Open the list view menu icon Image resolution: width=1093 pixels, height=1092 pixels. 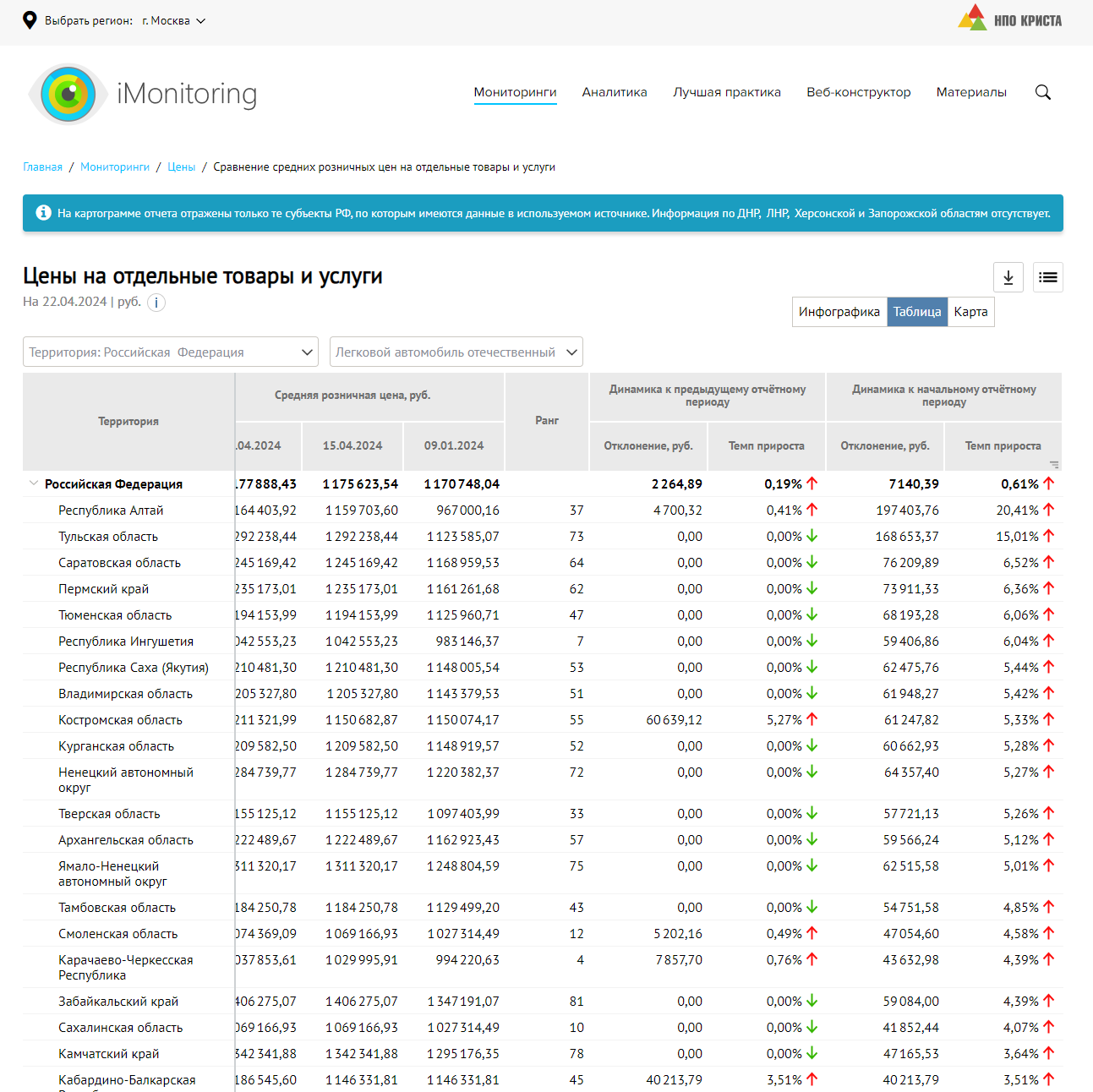click(1047, 277)
